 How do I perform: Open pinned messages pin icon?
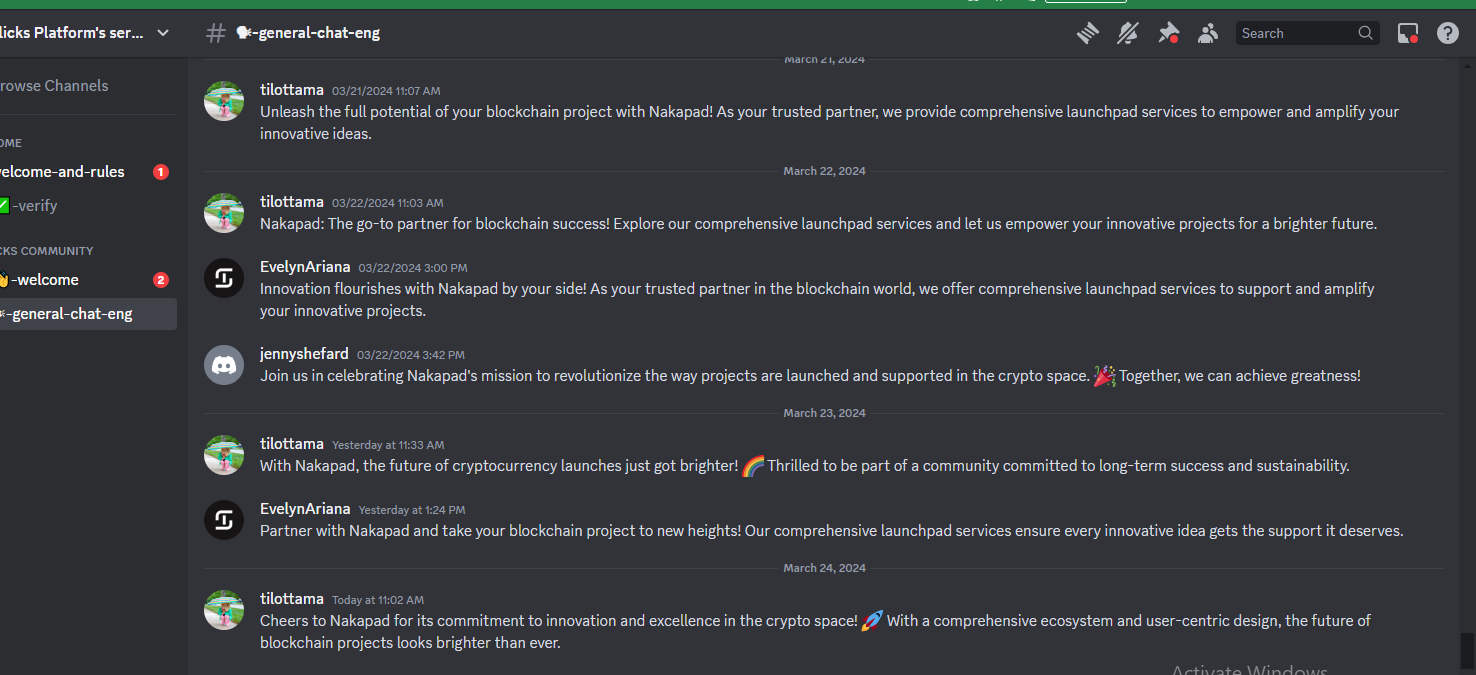1168,33
